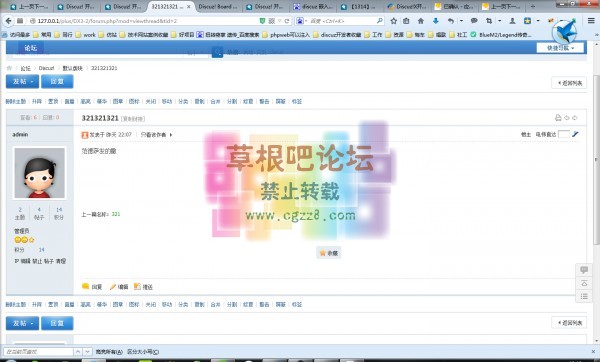Image resolution: width=600 pixels, height=362 pixels.
Task: Open the dropdown arrow beside the undo icon
Action: pyautogui.click(x=461, y=21)
